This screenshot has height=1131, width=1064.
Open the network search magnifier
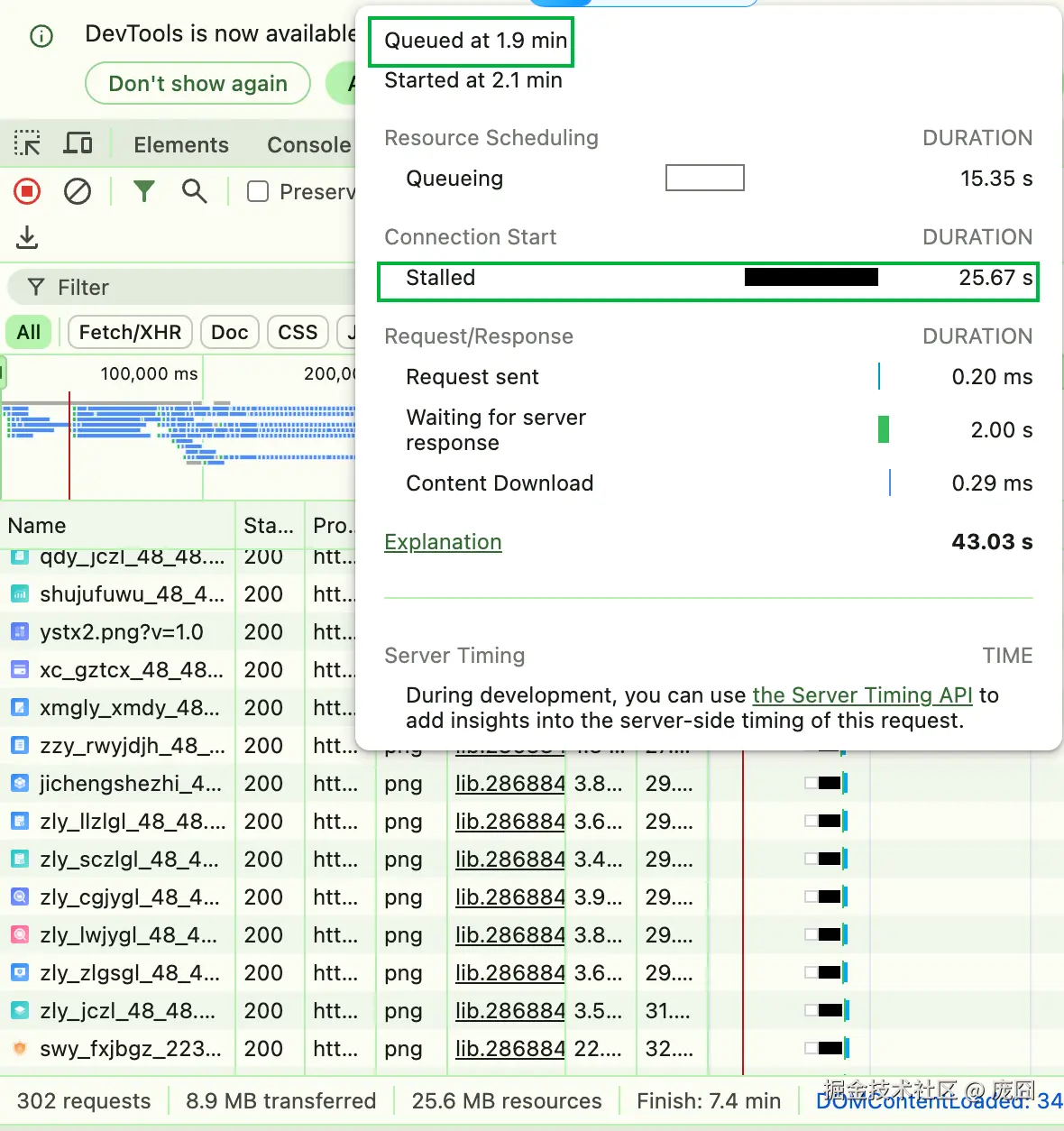[x=194, y=191]
